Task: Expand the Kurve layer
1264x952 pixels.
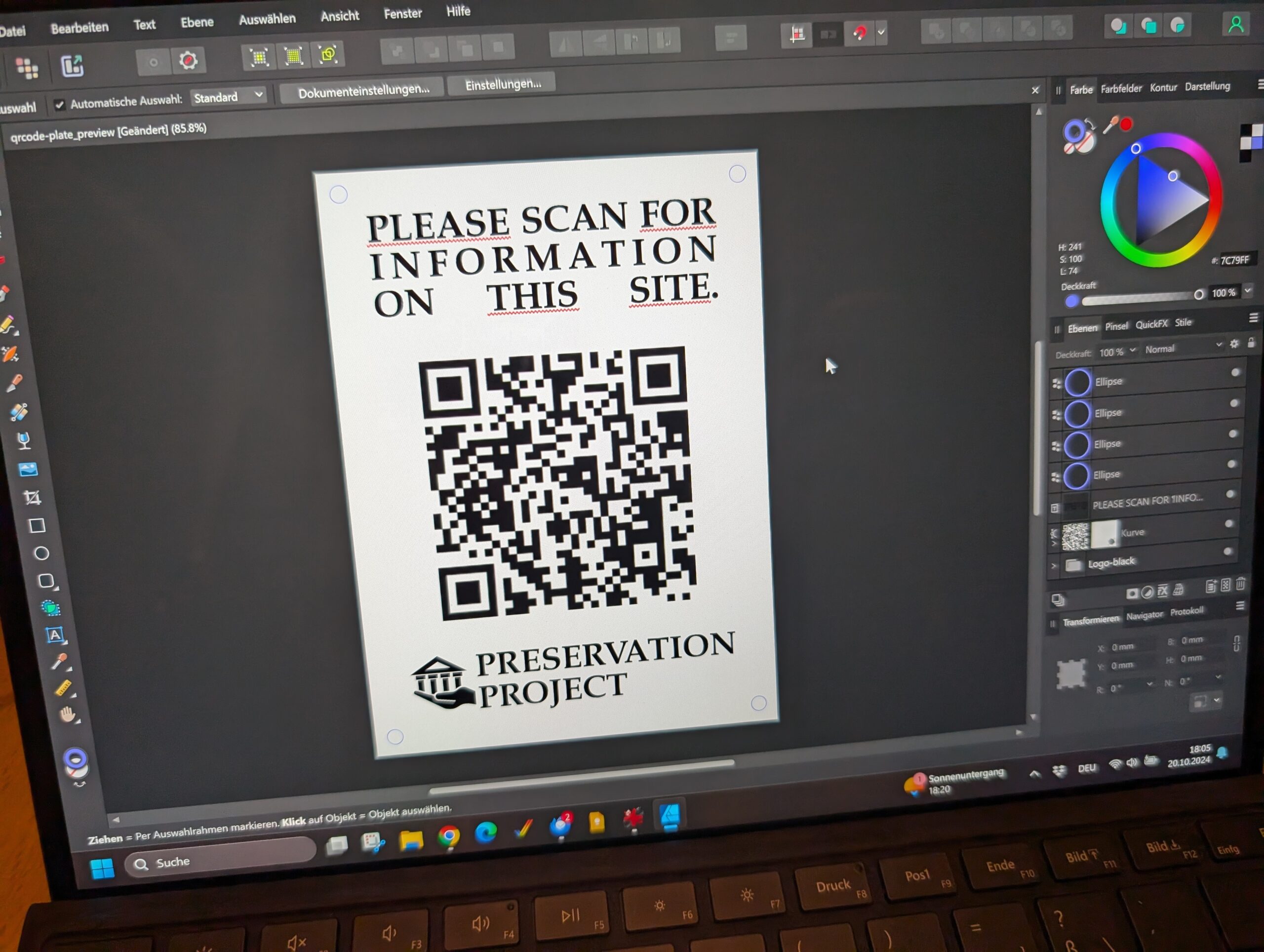Action: point(1054,544)
